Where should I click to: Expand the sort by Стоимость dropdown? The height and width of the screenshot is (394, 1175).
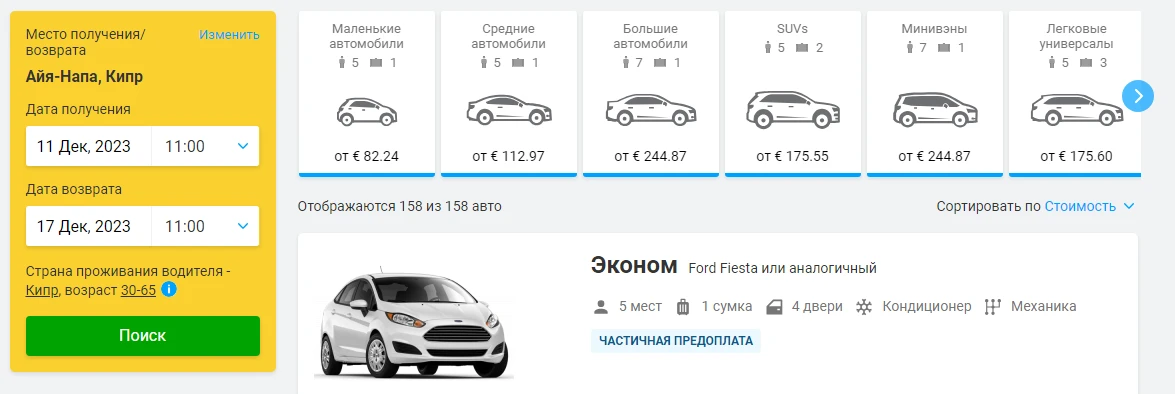point(1090,206)
